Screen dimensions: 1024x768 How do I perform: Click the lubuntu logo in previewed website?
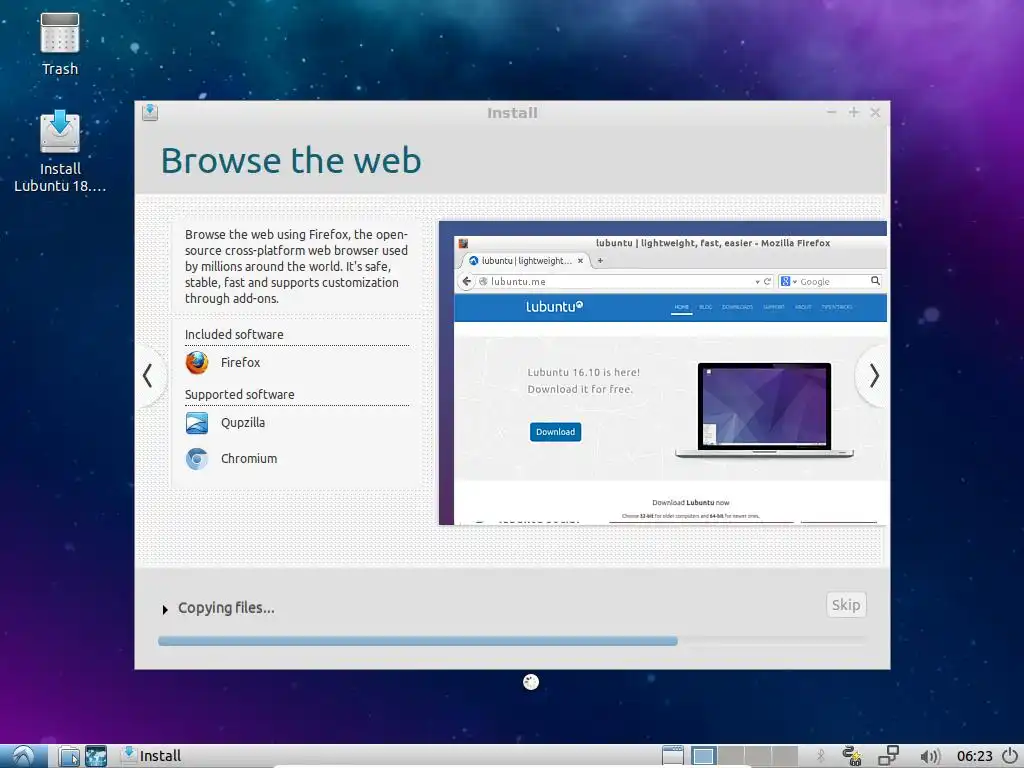point(554,306)
